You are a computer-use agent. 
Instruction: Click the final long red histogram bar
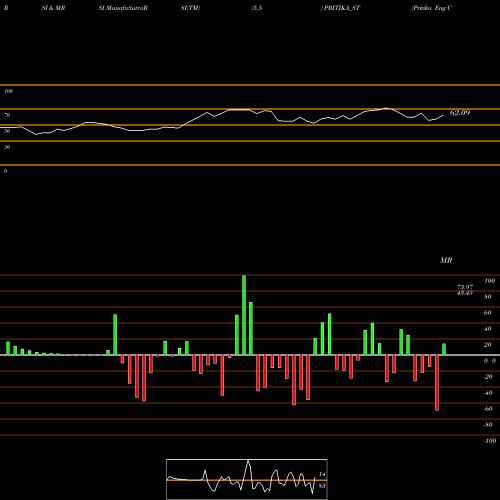pos(437,383)
